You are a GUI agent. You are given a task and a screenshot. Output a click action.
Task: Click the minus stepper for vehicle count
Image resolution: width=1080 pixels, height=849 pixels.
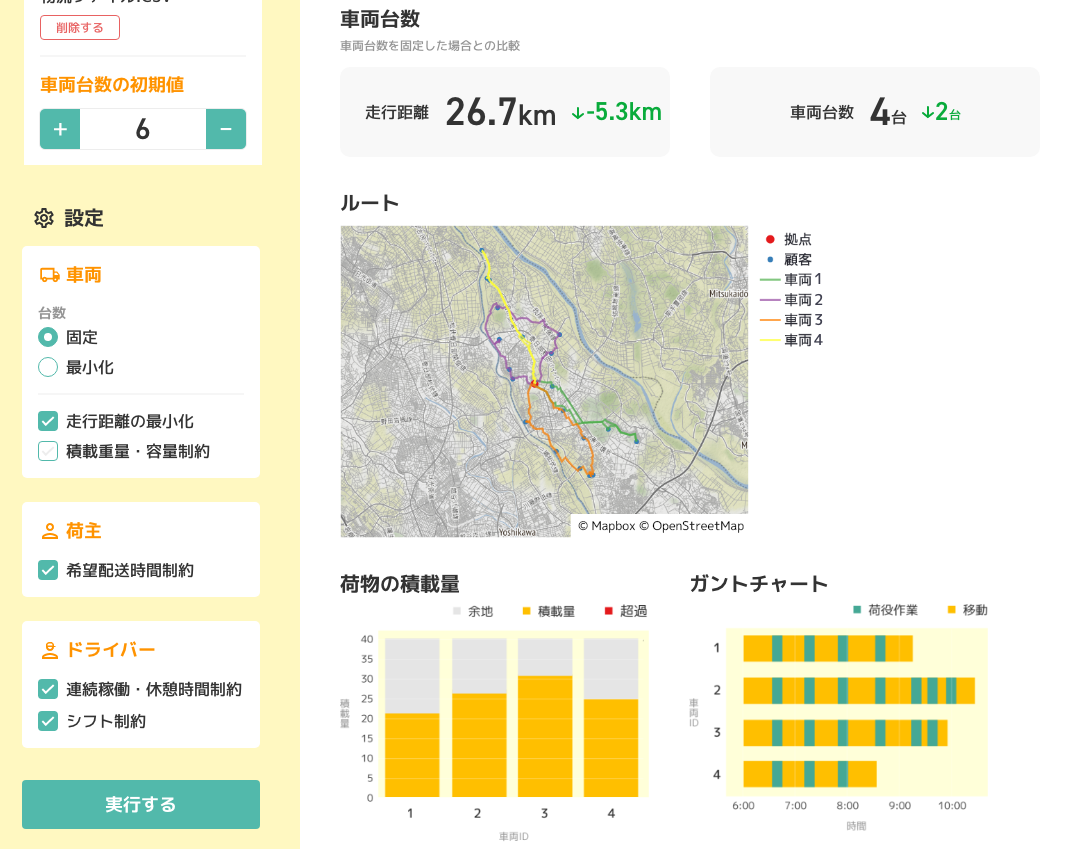tap(226, 129)
